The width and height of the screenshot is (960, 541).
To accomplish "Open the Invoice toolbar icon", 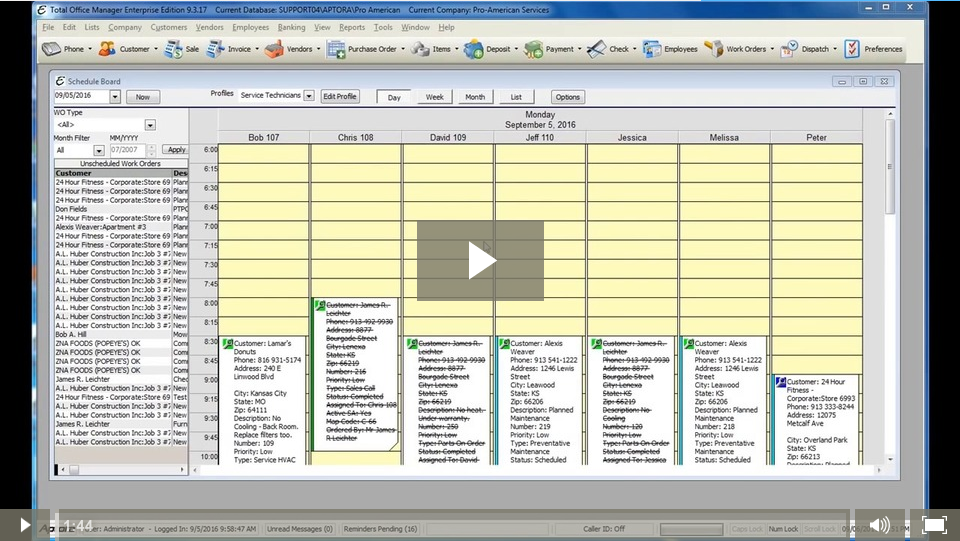I will 215,49.
